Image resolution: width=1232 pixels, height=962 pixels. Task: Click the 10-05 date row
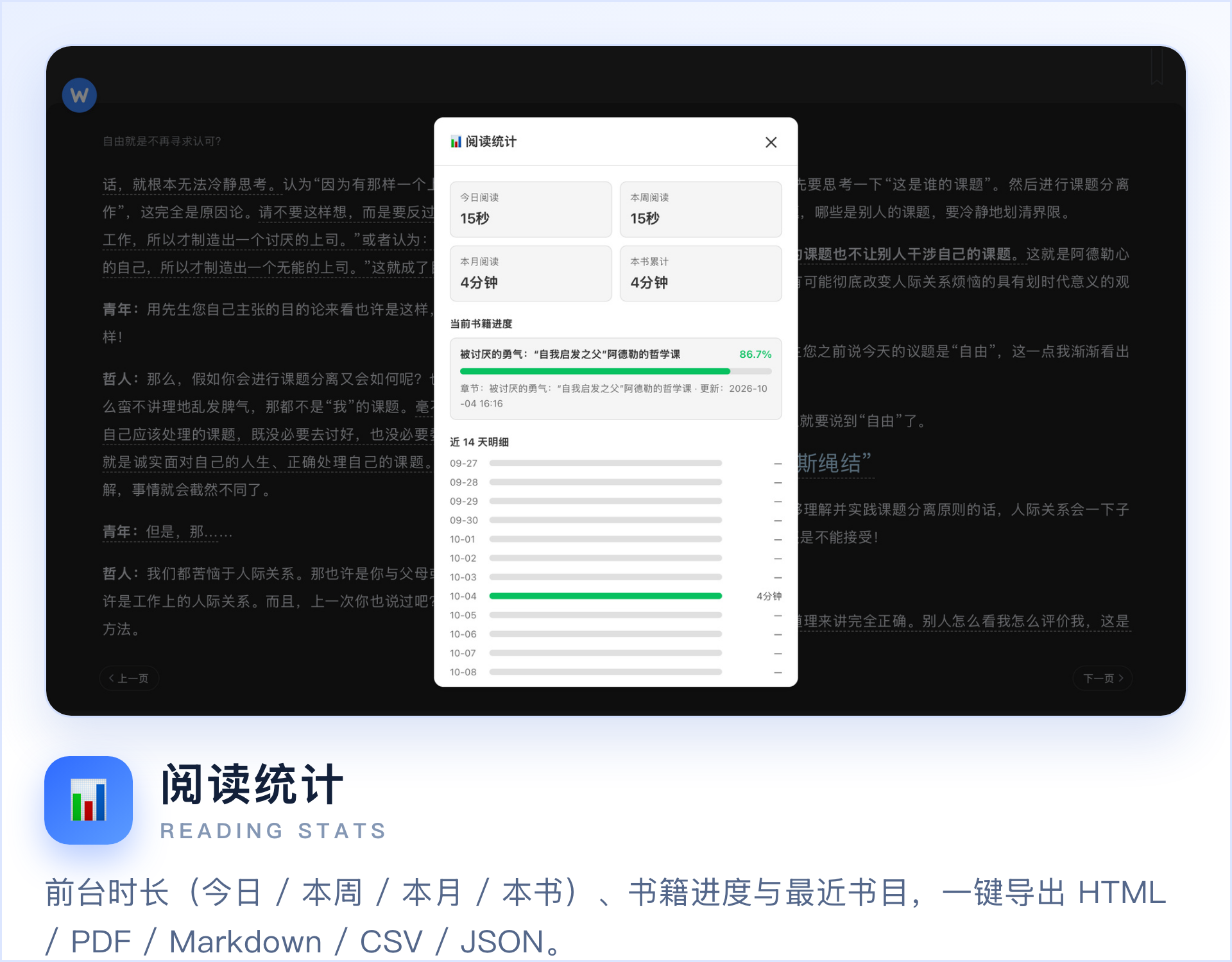tap(615, 615)
